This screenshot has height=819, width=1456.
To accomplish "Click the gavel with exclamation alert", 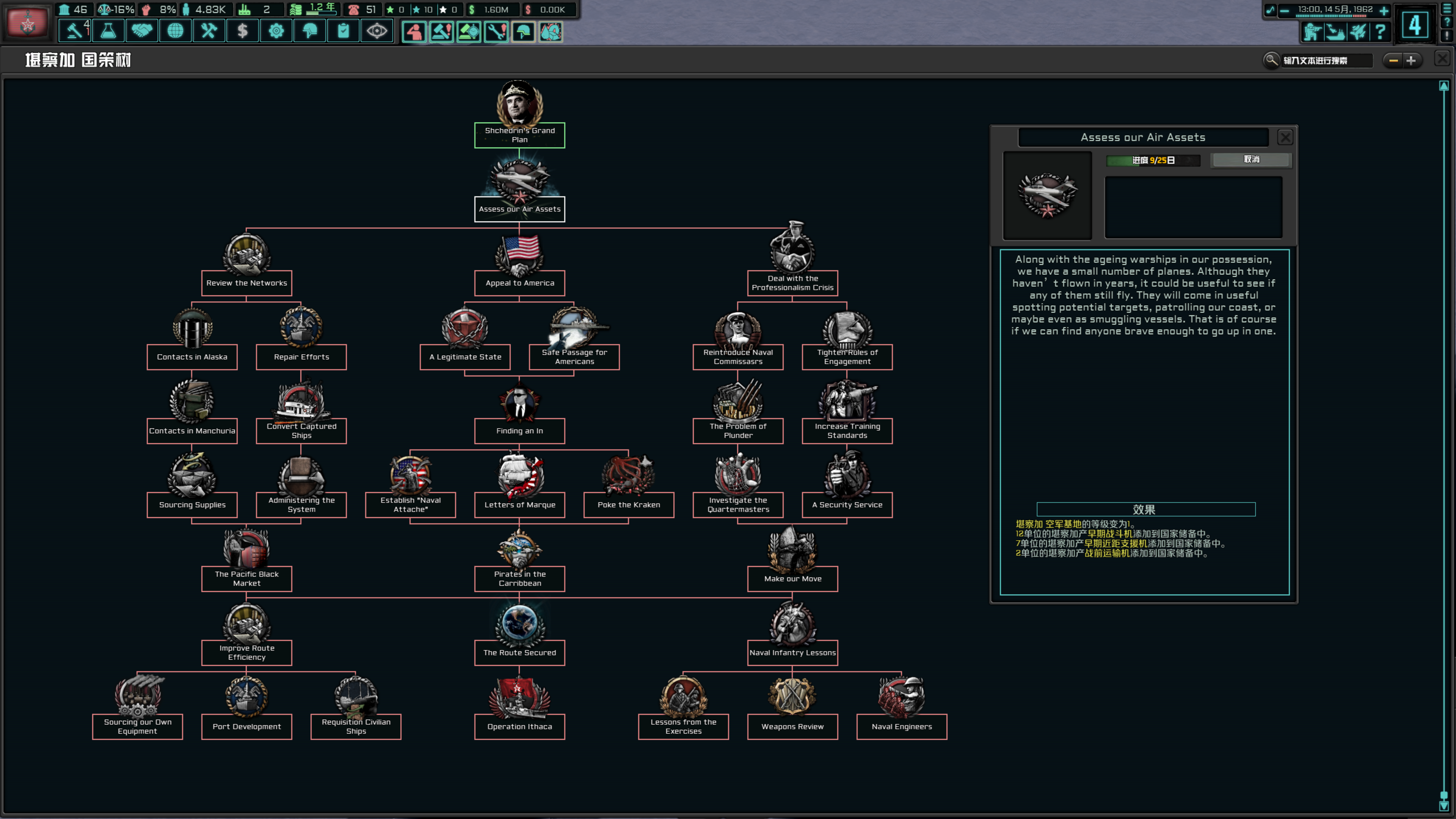I will click(441, 31).
